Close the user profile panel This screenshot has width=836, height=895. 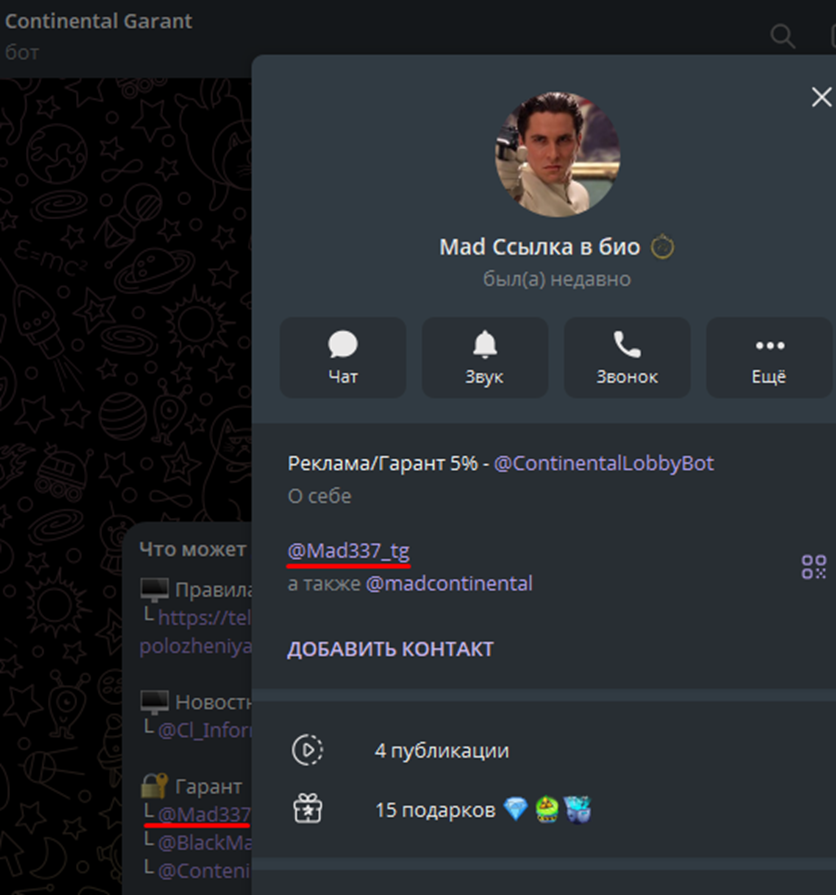coord(821,97)
